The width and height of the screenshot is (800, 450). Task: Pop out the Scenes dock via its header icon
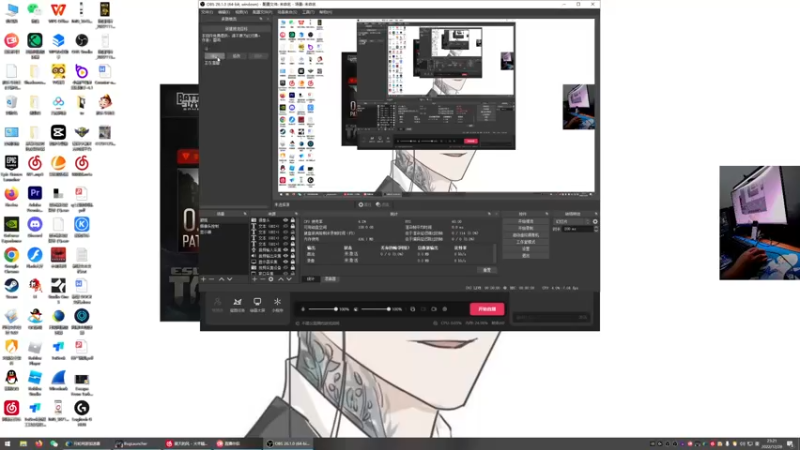245,214
